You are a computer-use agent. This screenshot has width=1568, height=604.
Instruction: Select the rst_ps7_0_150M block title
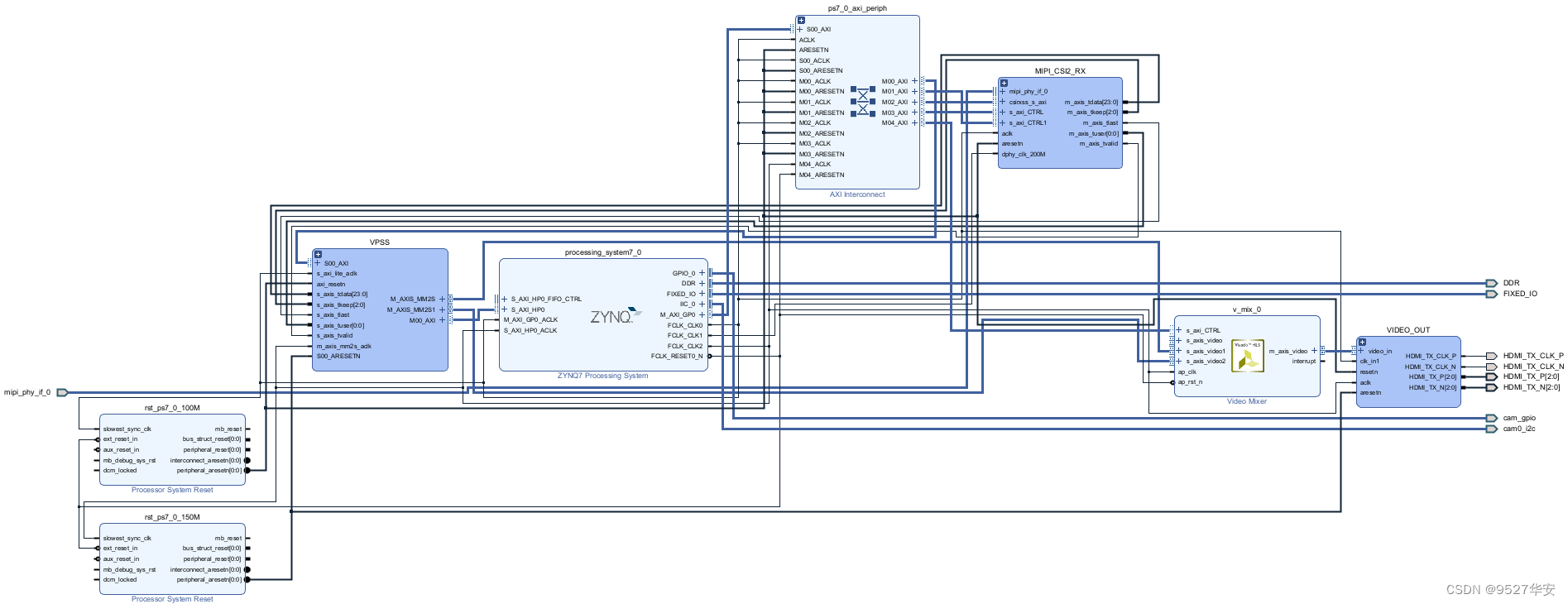pos(172,517)
